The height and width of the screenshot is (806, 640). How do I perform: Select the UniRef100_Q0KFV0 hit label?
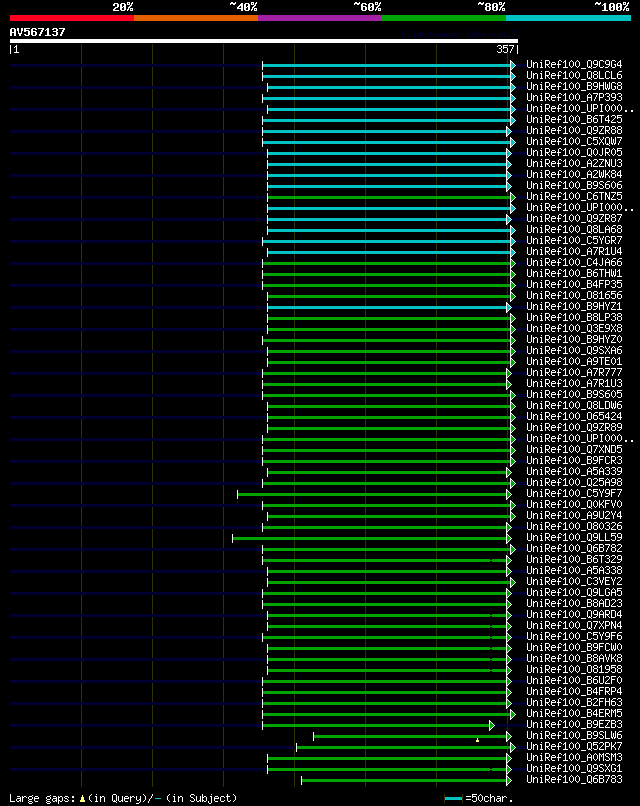(574, 504)
